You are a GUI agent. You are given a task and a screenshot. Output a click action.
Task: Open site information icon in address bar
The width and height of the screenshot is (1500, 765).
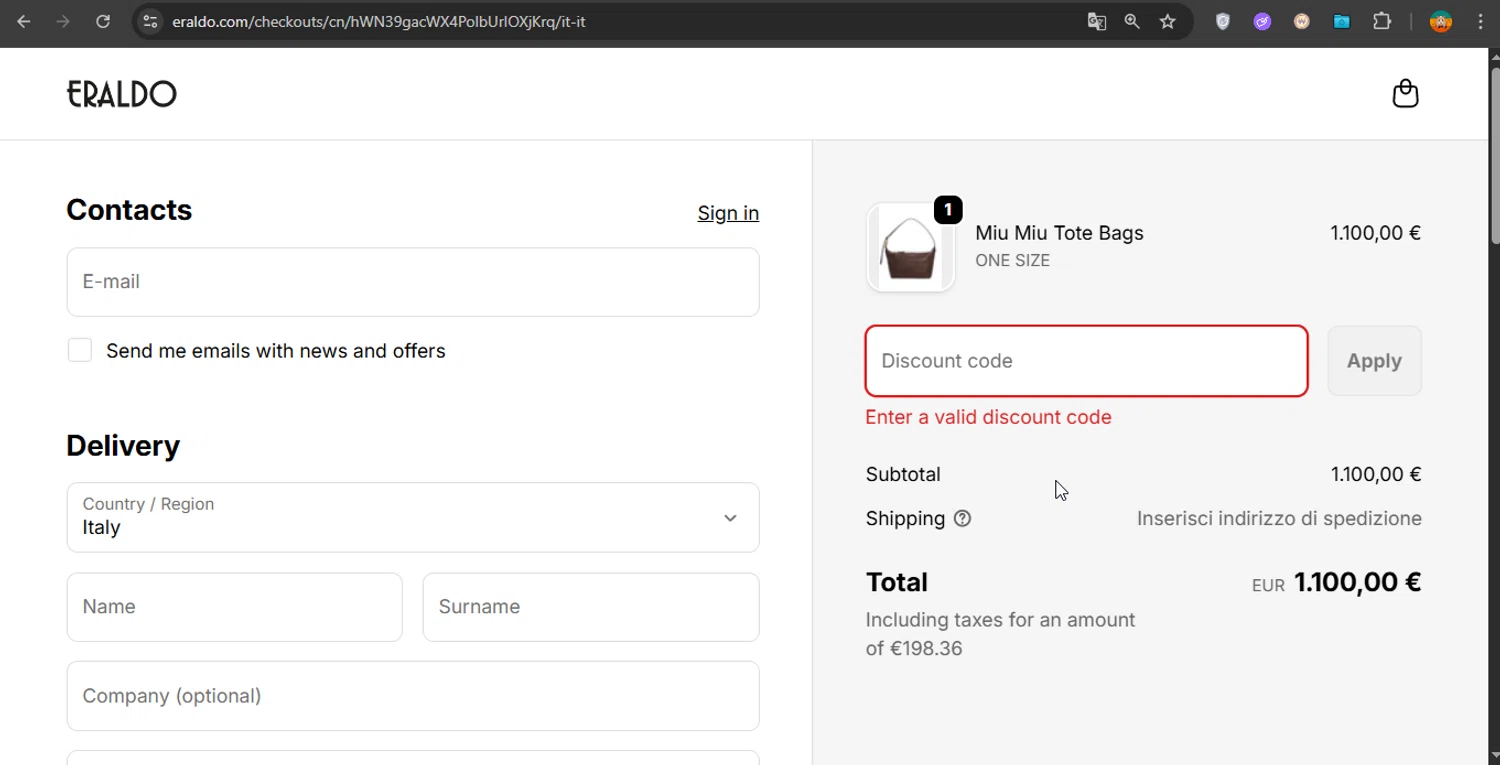pos(150,21)
